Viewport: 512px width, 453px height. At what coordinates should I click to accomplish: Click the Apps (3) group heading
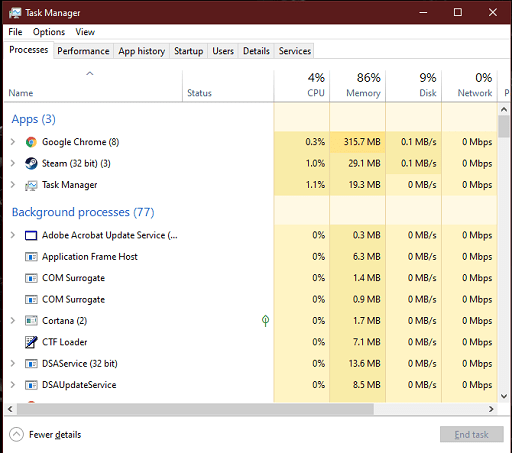pos(33,119)
